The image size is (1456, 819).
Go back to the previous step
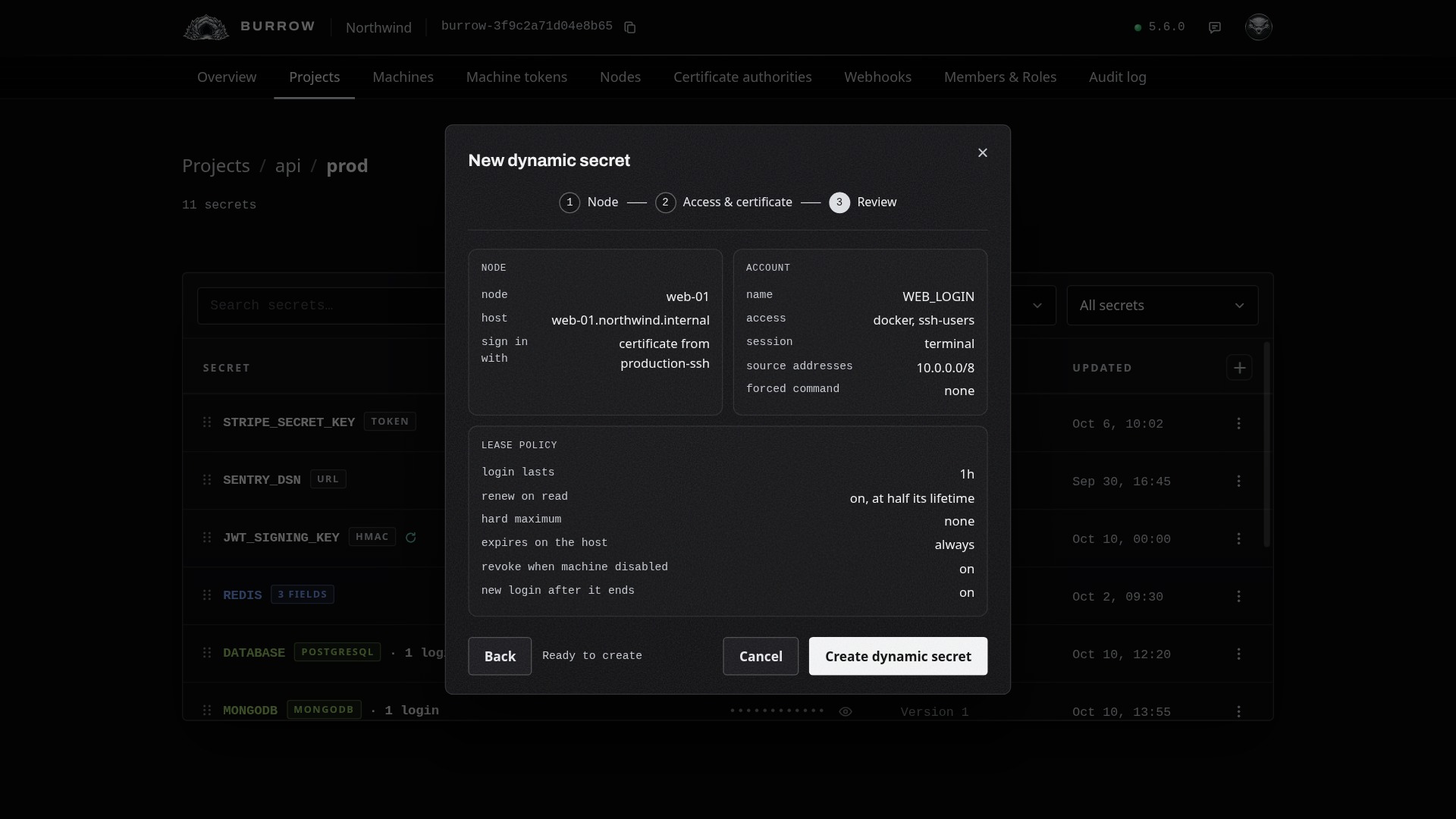(500, 656)
